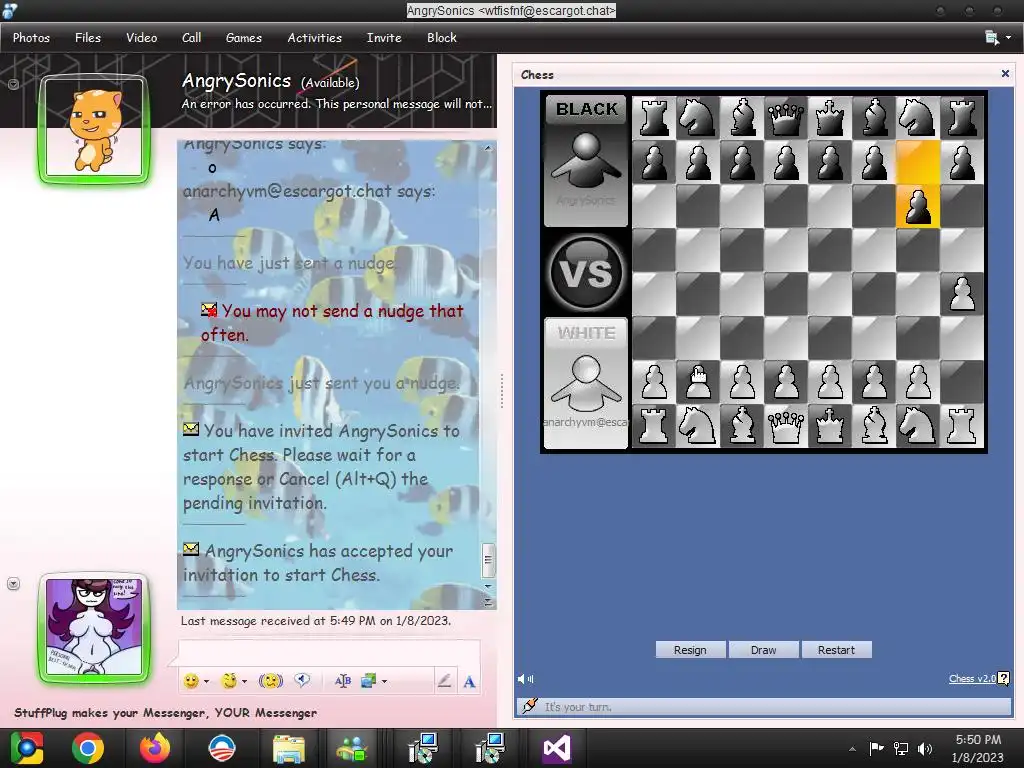Click the BLACK player avatar panel

[586, 161]
